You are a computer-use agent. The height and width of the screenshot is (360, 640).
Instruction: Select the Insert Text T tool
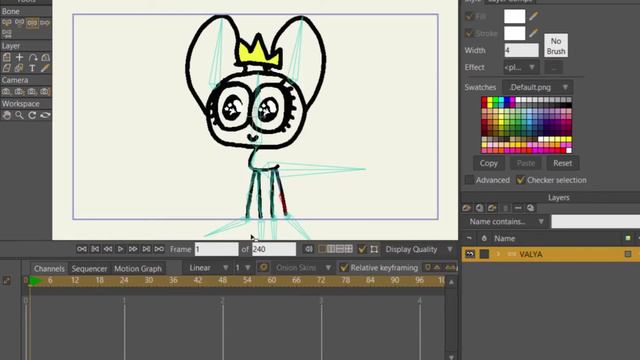[x=32, y=68]
